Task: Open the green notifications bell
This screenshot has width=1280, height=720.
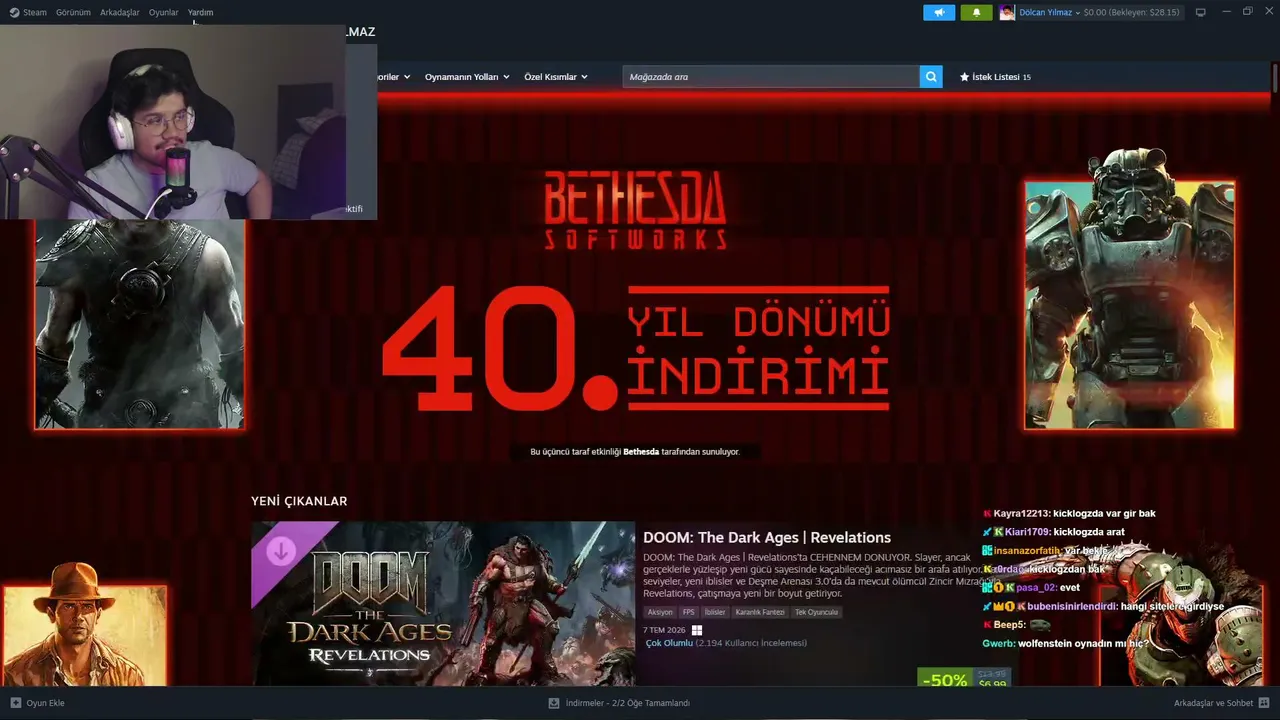Action: pyautogui.click(x=976, y=12)
